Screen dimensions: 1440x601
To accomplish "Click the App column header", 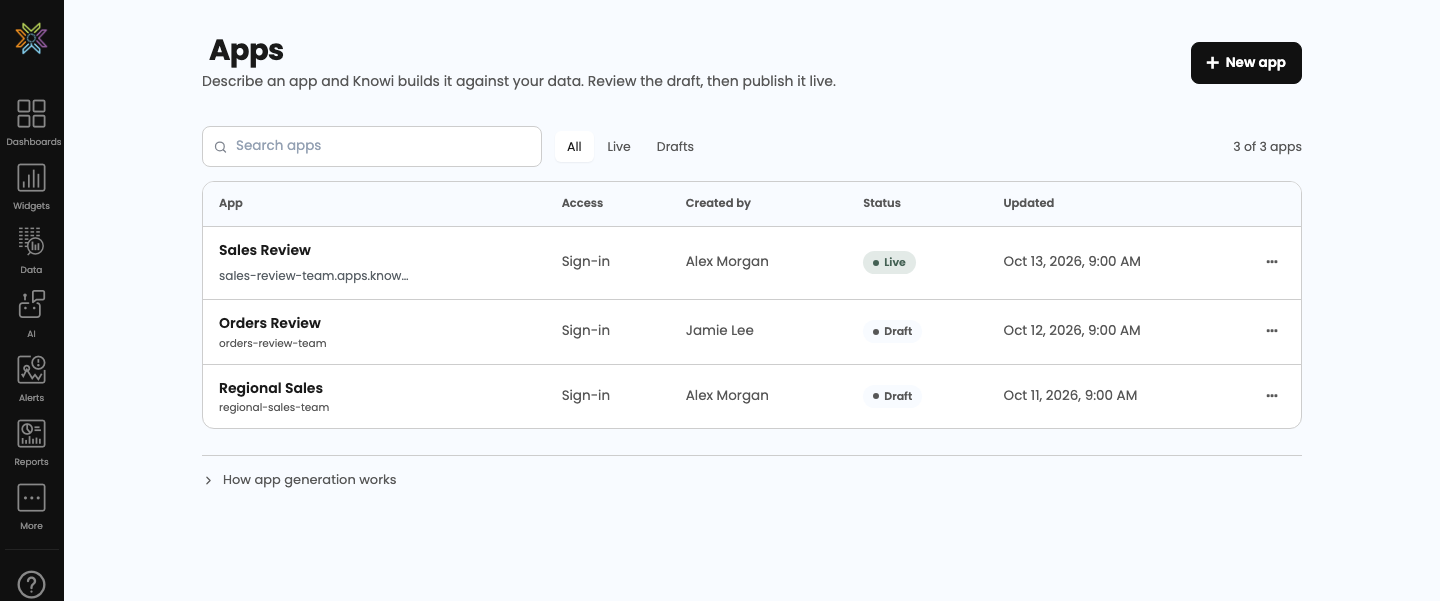I will pyautogui.click(x=231, y=203).
